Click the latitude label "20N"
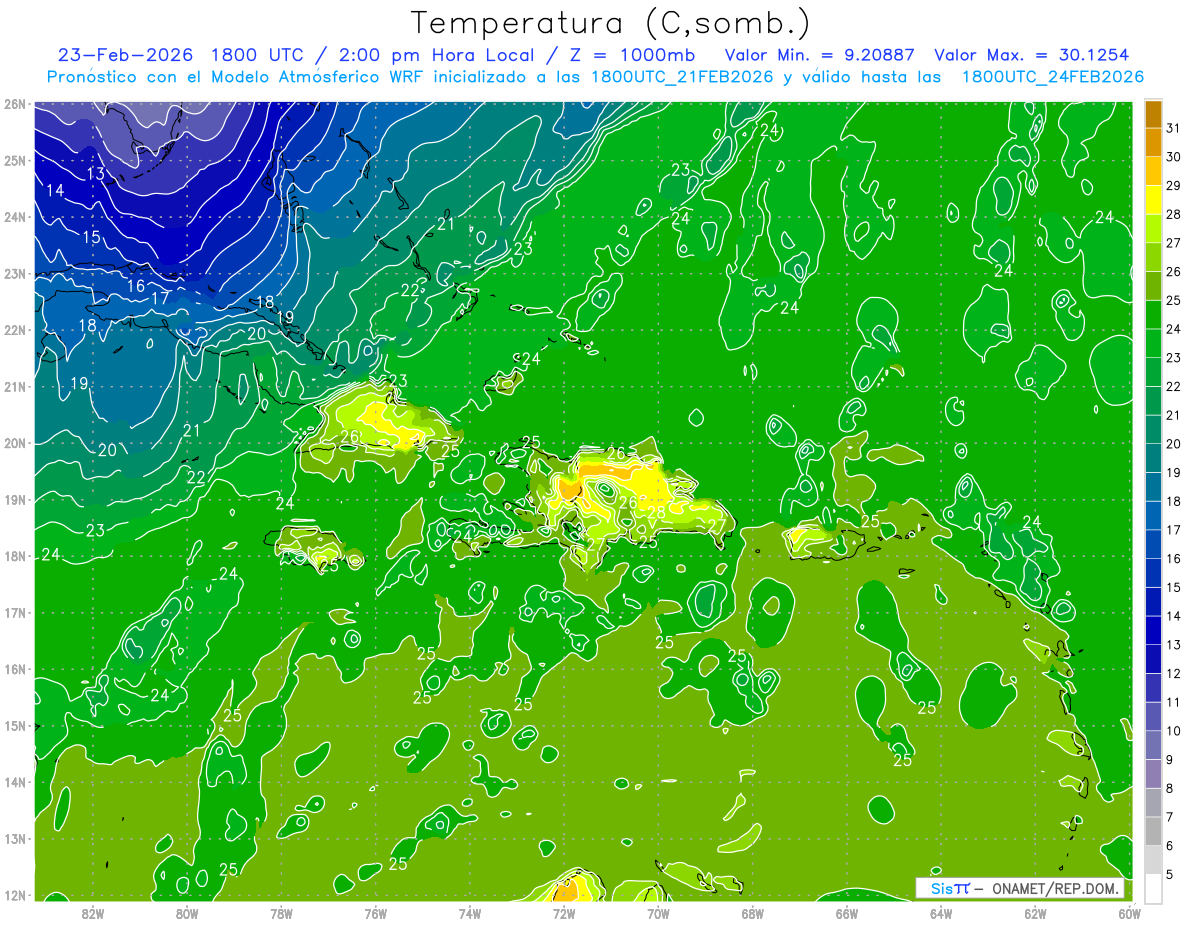 pos(15,443)
